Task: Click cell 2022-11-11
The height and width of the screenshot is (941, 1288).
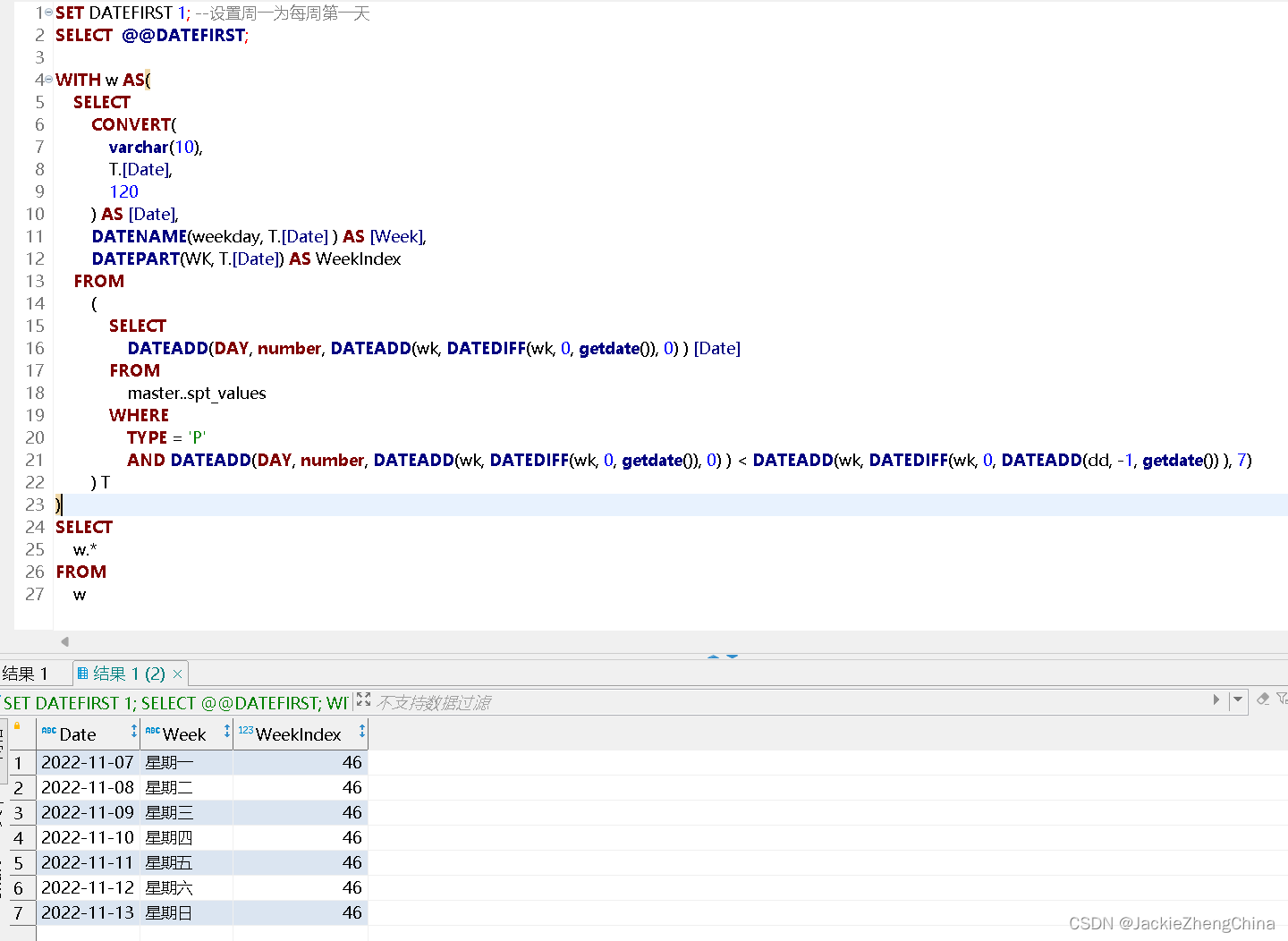Action: coord(88,863)
